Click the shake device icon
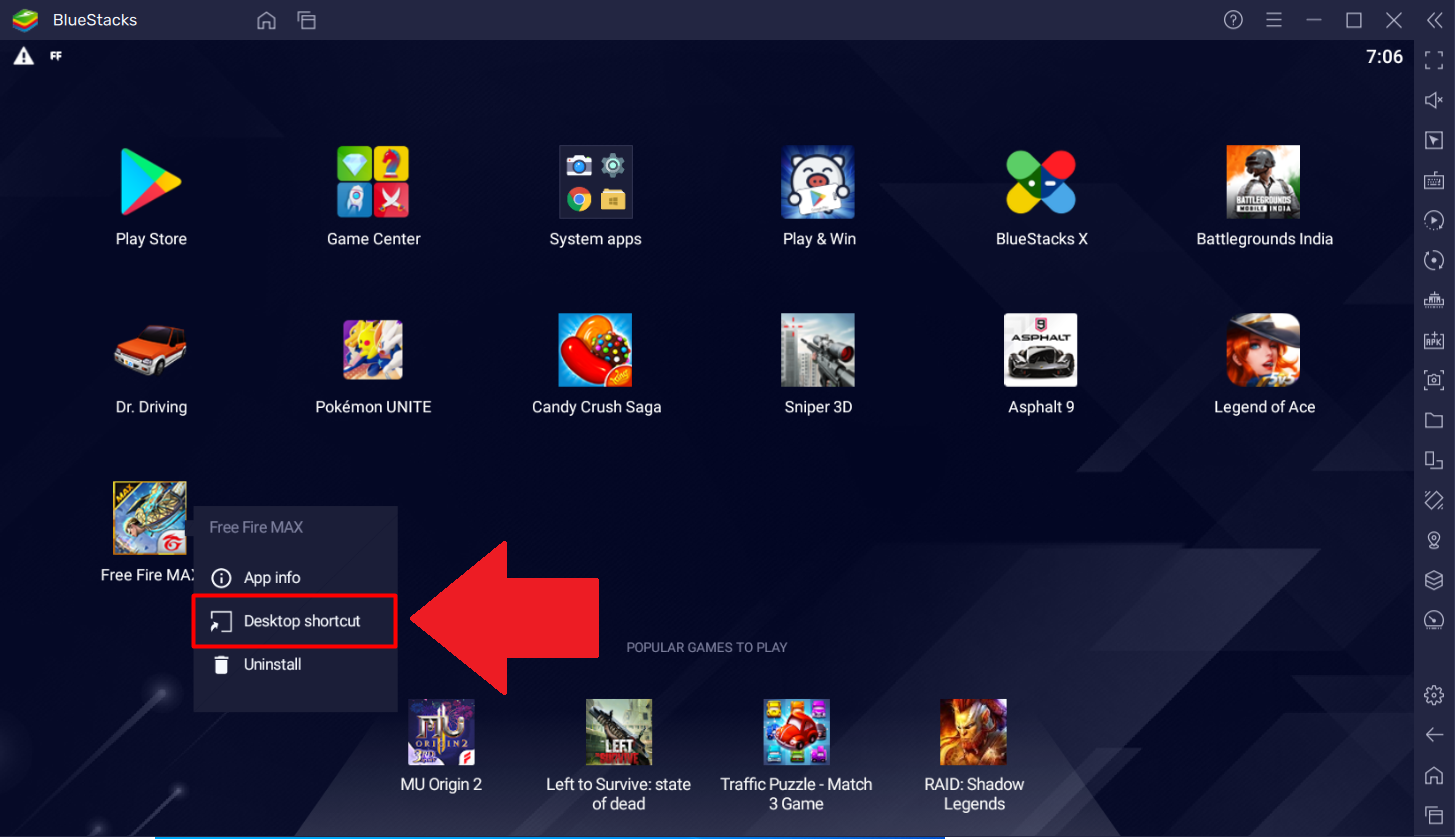Image resolution: width=1455 pixels, height=839 pixels. pos(1434,500)
